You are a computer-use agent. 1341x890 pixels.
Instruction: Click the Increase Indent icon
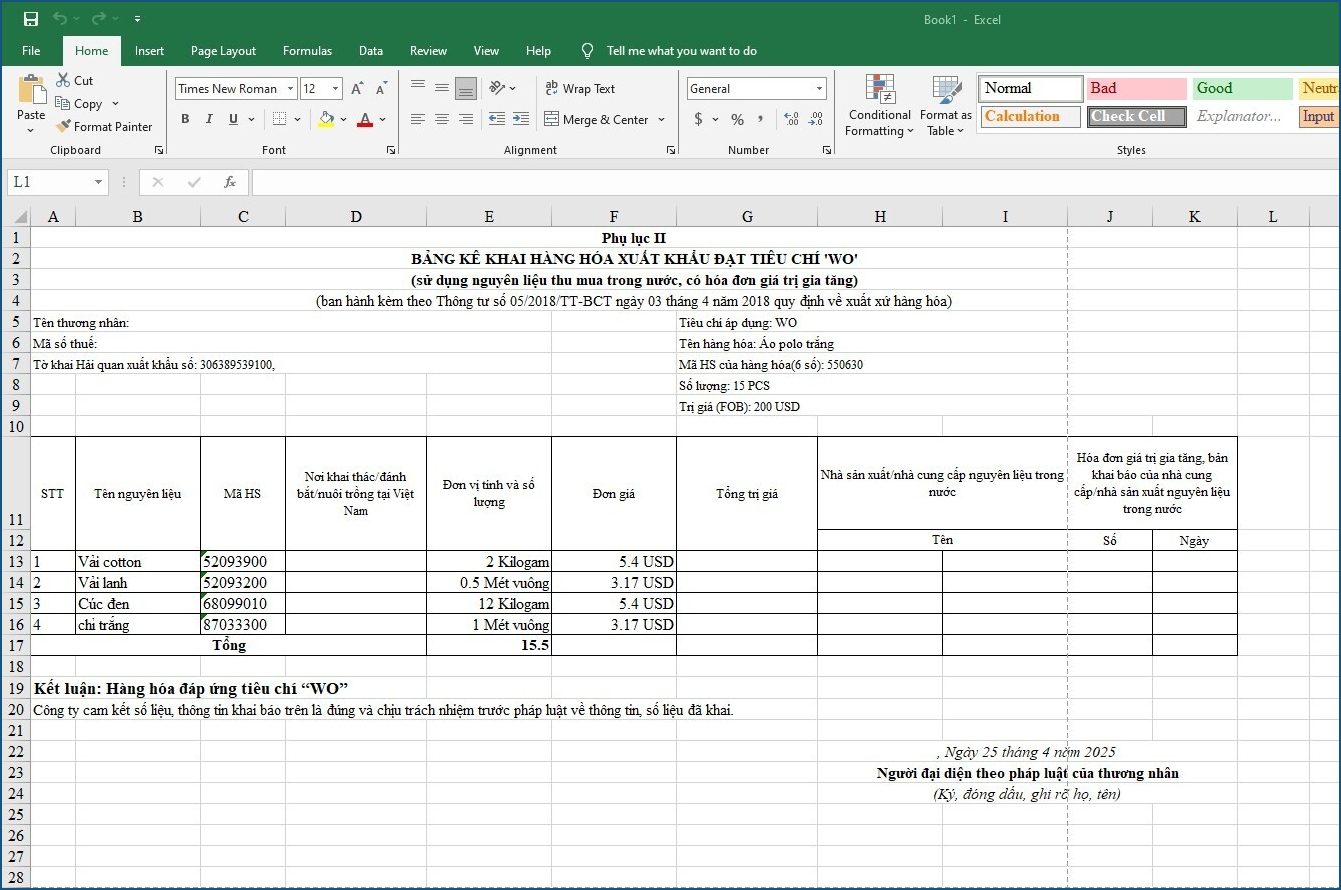click(x=520, y=119)
